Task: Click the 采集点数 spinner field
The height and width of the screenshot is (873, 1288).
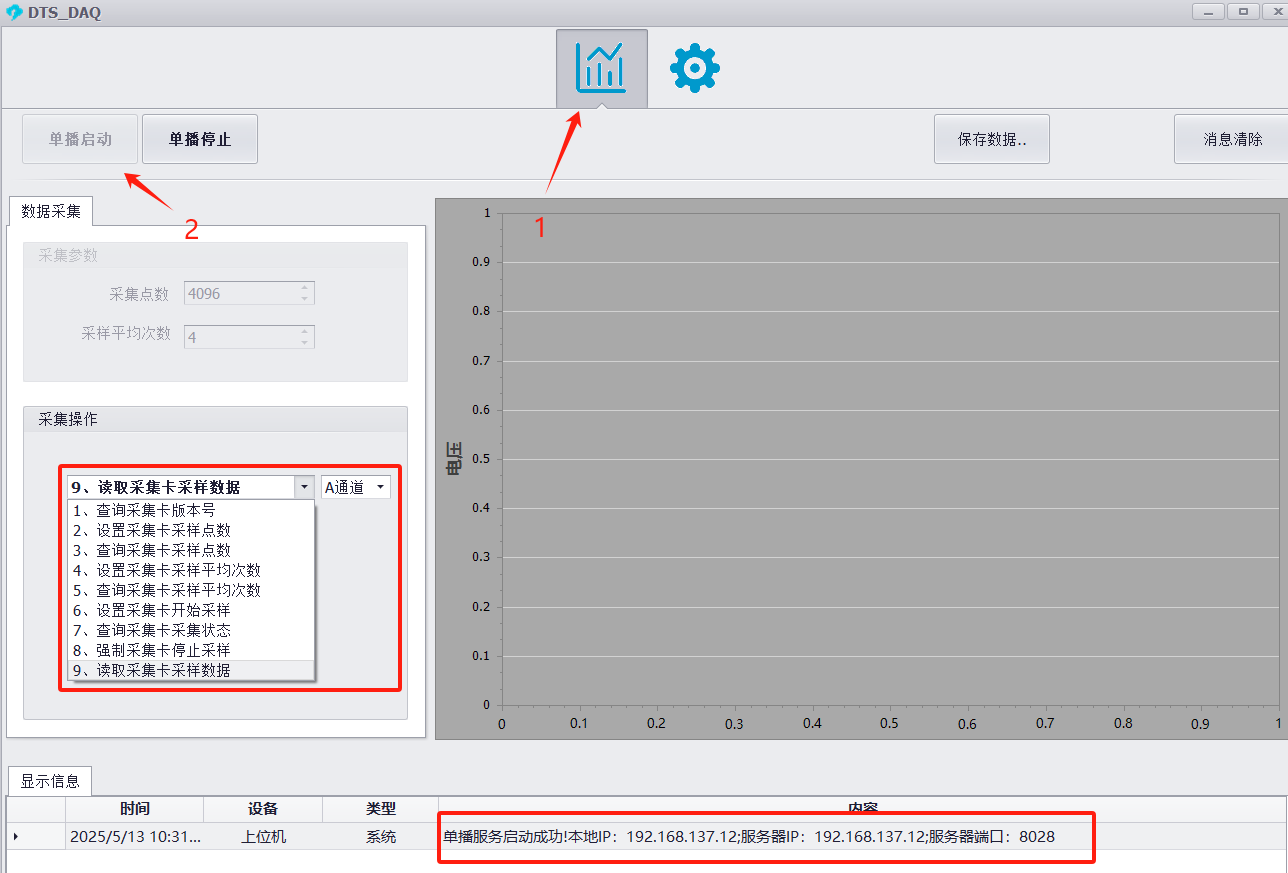Action: [x=240, y=293]
